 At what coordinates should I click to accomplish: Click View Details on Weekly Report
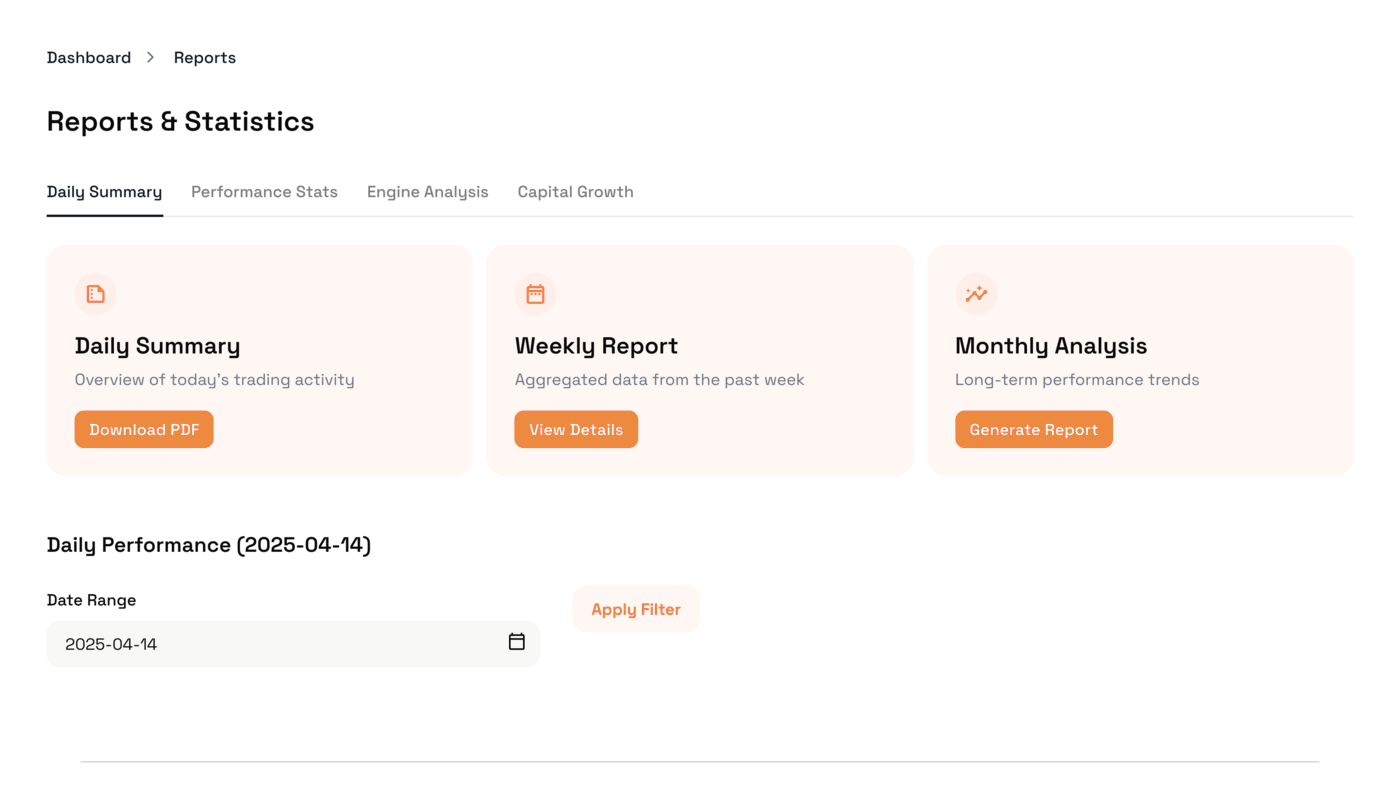tap(576, 430)
